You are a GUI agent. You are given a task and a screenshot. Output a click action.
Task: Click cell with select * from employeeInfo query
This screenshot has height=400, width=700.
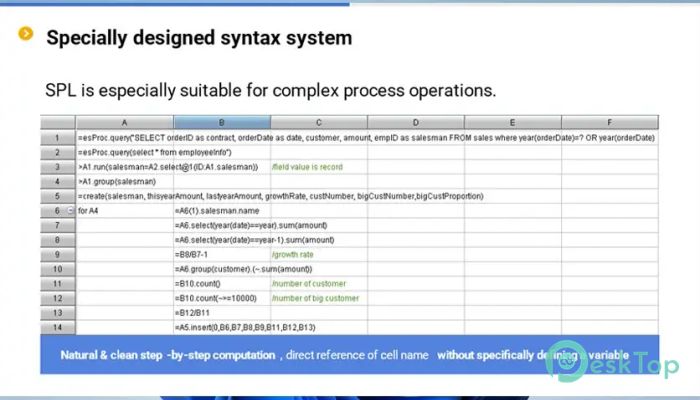(154, 153)
